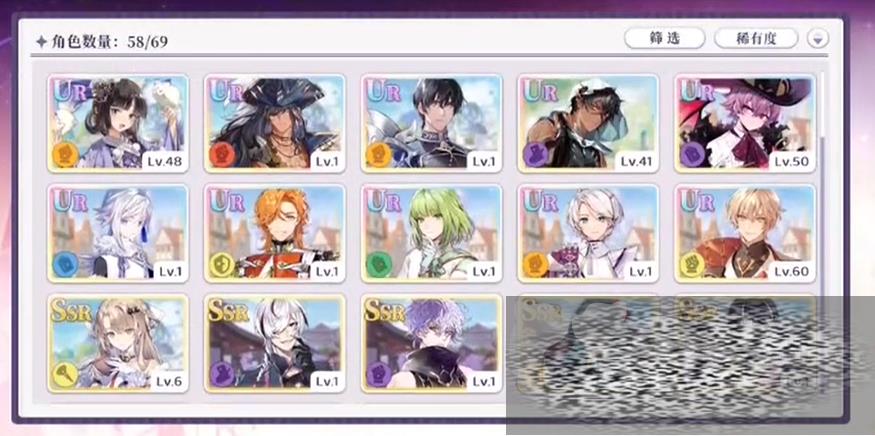The image size is (875, 436).
Task: Select the Lv.60 blond UR character card
Action: click(745, 233)
